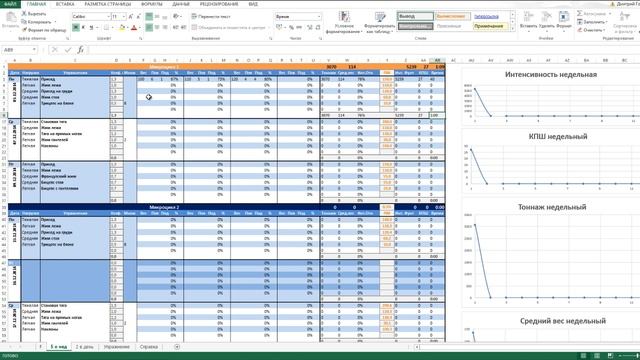Viewport: 640px width, 360px height.
Task: Apply percent style number format
Action: tap(291, 27)
